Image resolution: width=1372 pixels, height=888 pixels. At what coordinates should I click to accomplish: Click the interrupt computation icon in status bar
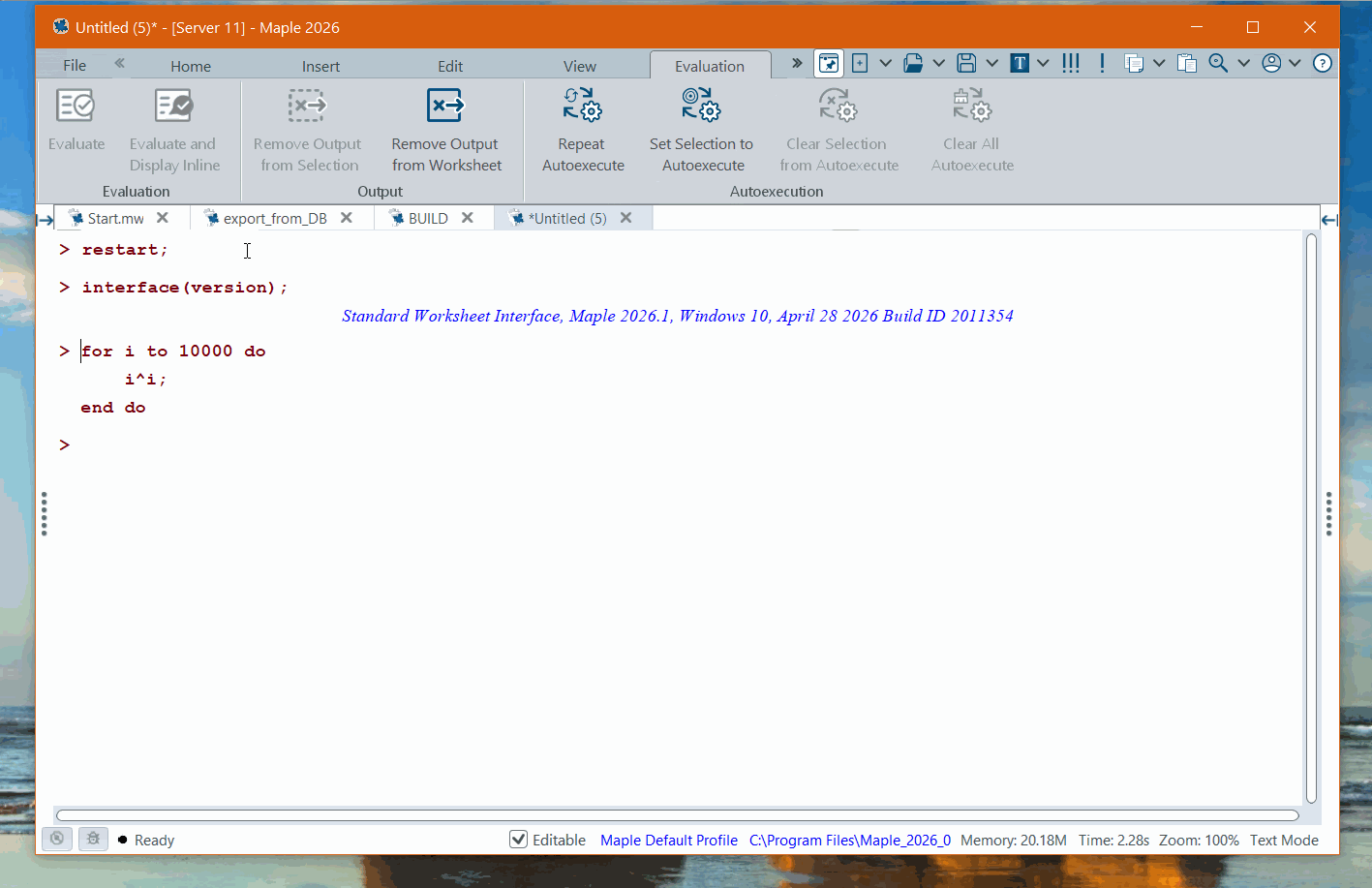click(57, 839)
